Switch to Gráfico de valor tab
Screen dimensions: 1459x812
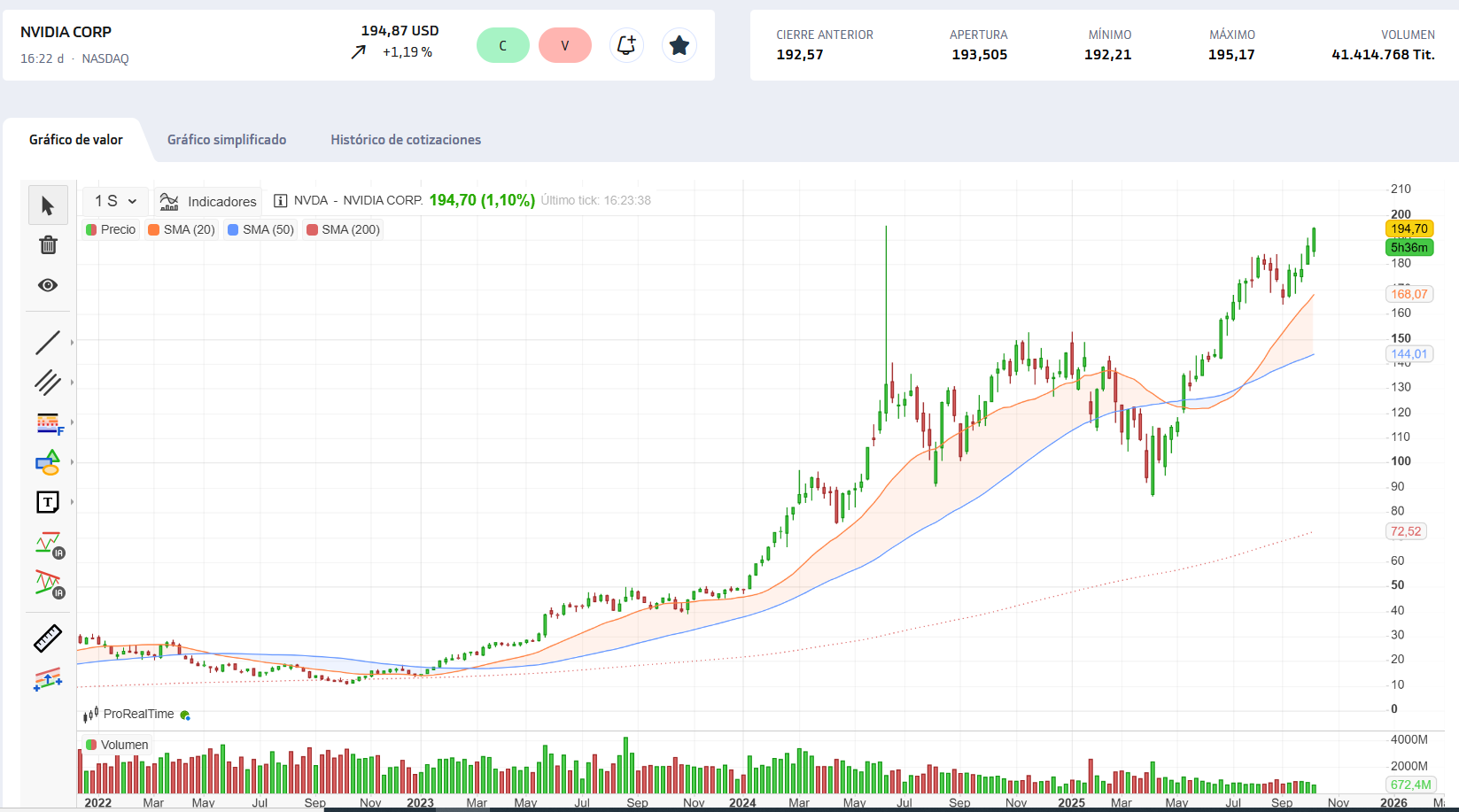pyautogui.click(x=76, y=140)
